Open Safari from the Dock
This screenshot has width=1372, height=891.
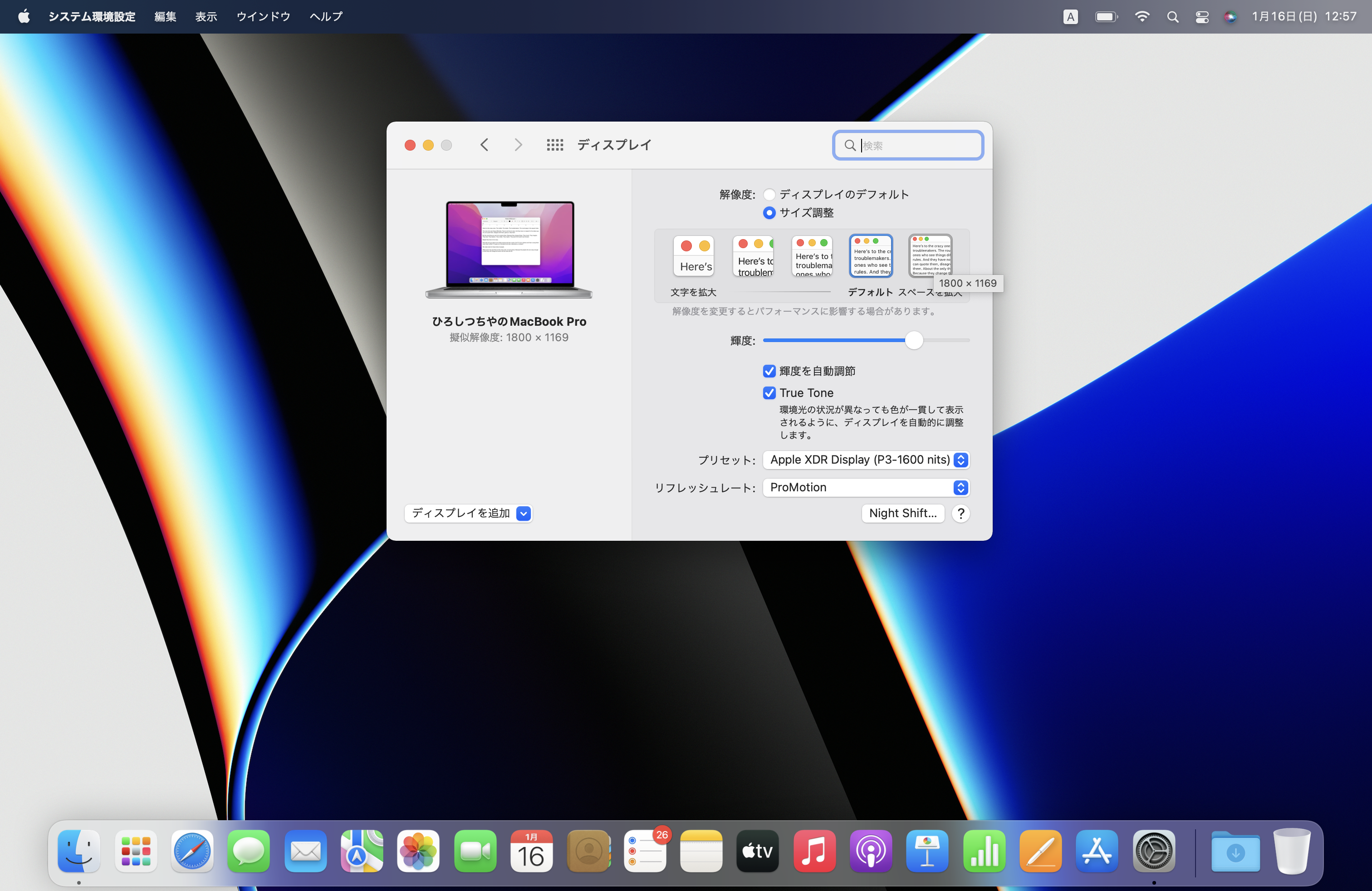pos(192,851)
